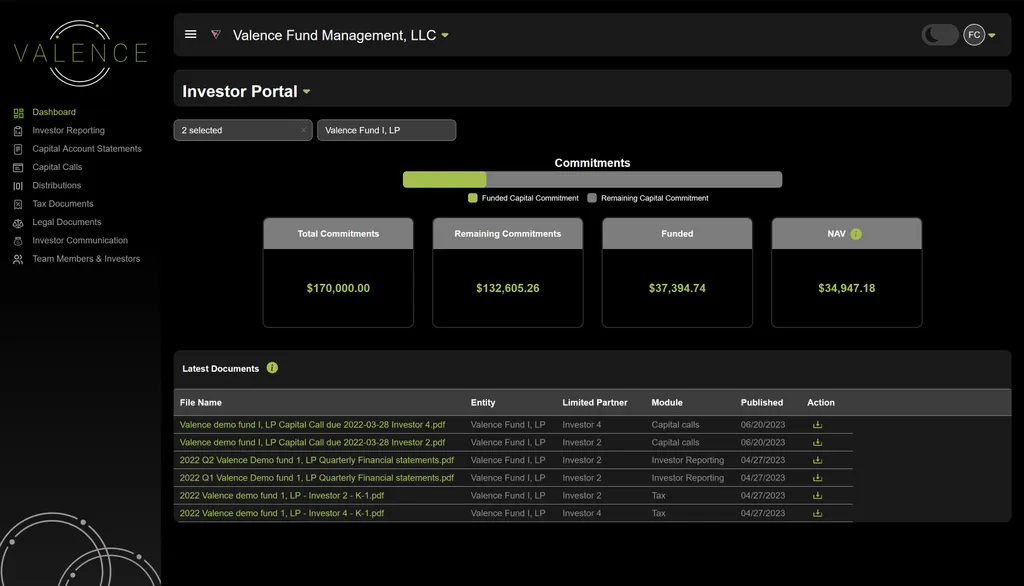Open the user account dropdown arrow
Screen dimensions: 1024x586
(991, 35)
